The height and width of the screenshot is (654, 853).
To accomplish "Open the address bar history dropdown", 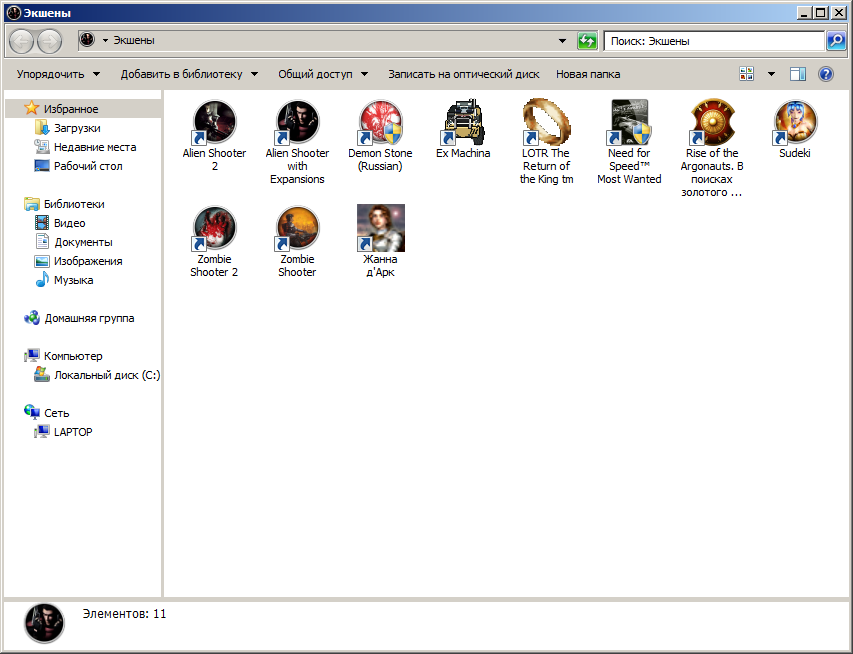I will [563, 41].
